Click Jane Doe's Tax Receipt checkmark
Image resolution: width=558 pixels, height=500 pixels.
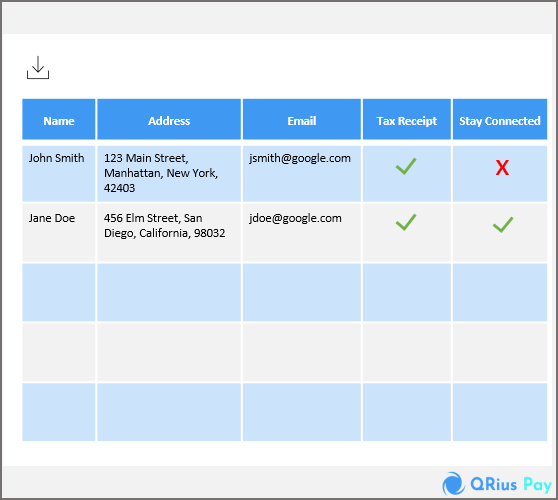(x=406, y=222)
